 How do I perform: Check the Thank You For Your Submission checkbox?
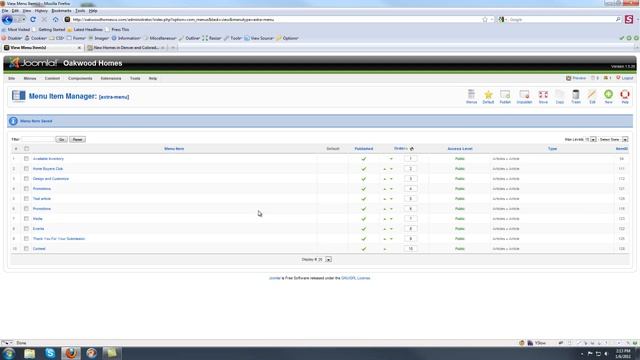click(x=27, y=239)
